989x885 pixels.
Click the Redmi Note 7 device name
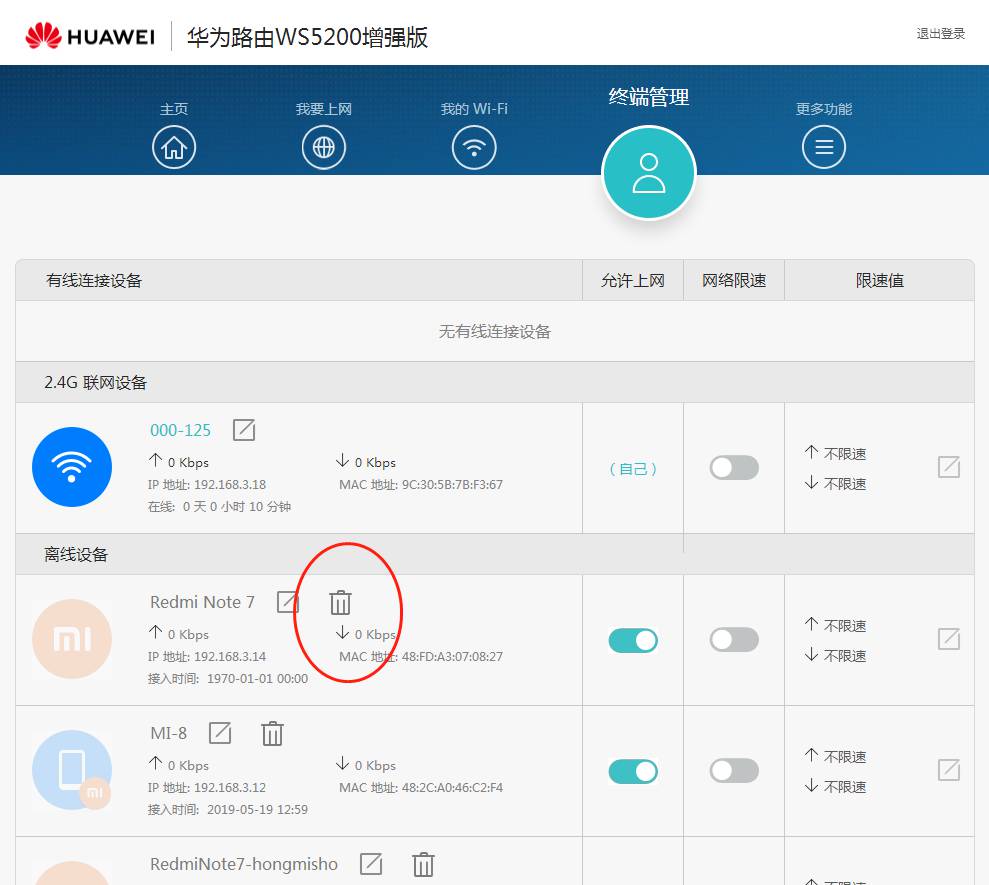pos(202,602)
